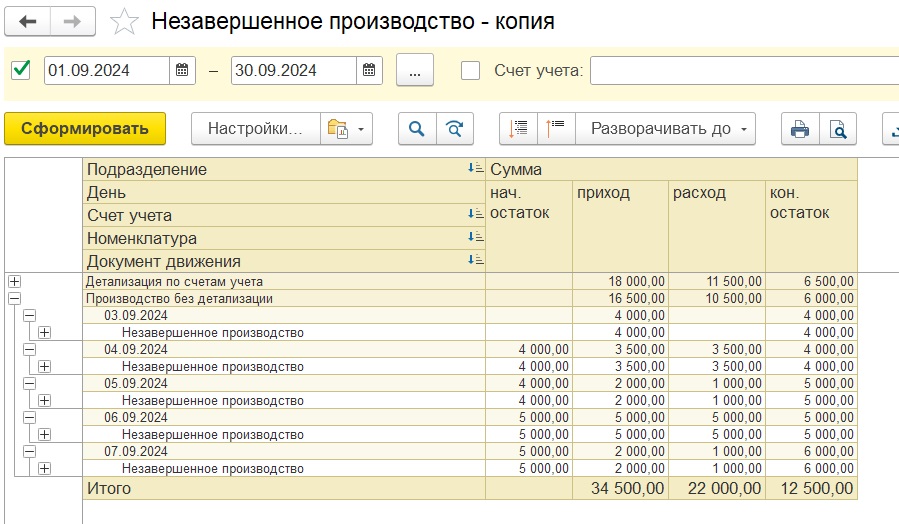Image resolution: width=899 pixels, height=524 pixels.
Task: Click into the Счет учета input field
Action: point(744,71)
